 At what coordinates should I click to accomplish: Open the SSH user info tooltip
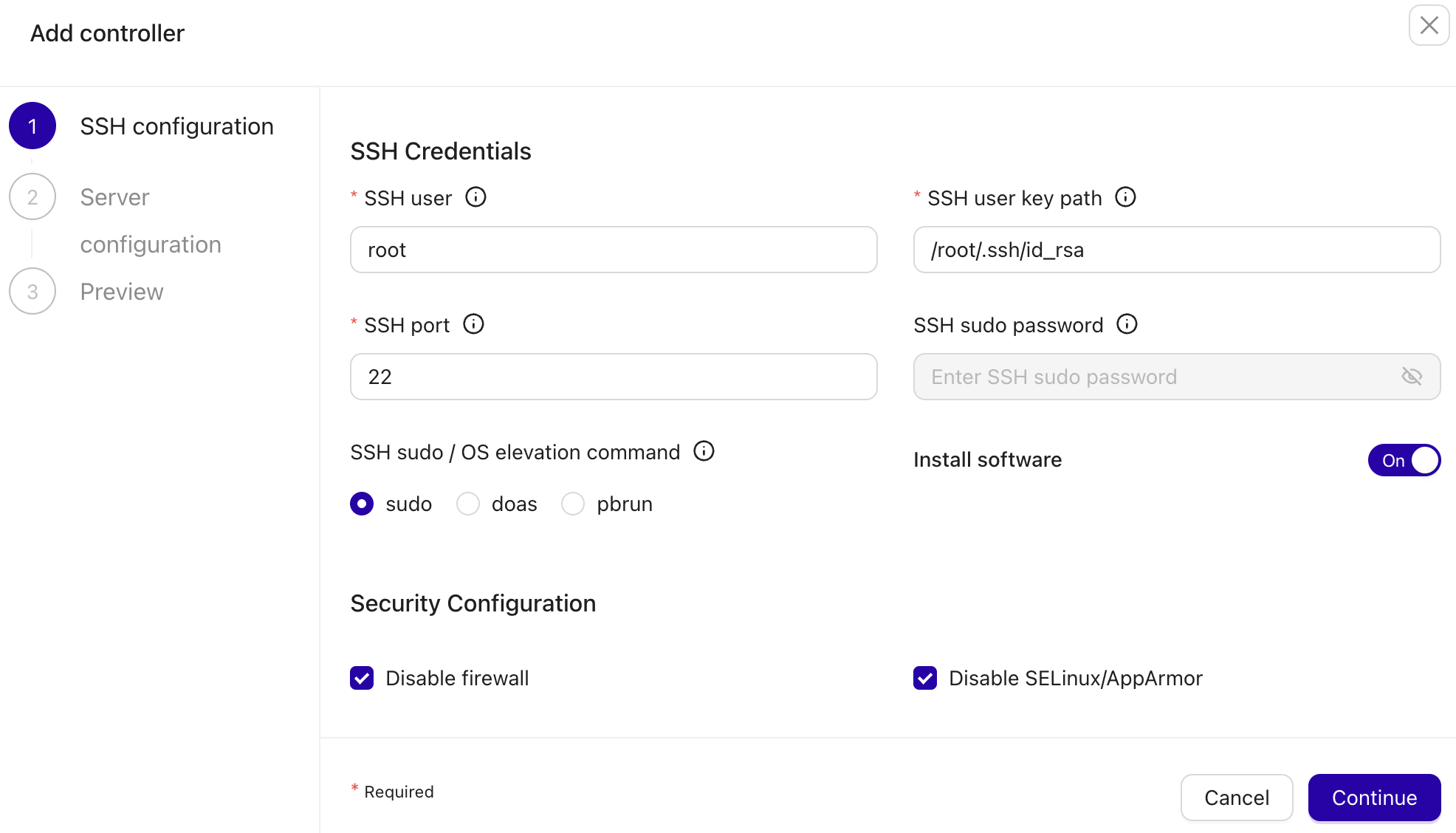pos(476,196)
